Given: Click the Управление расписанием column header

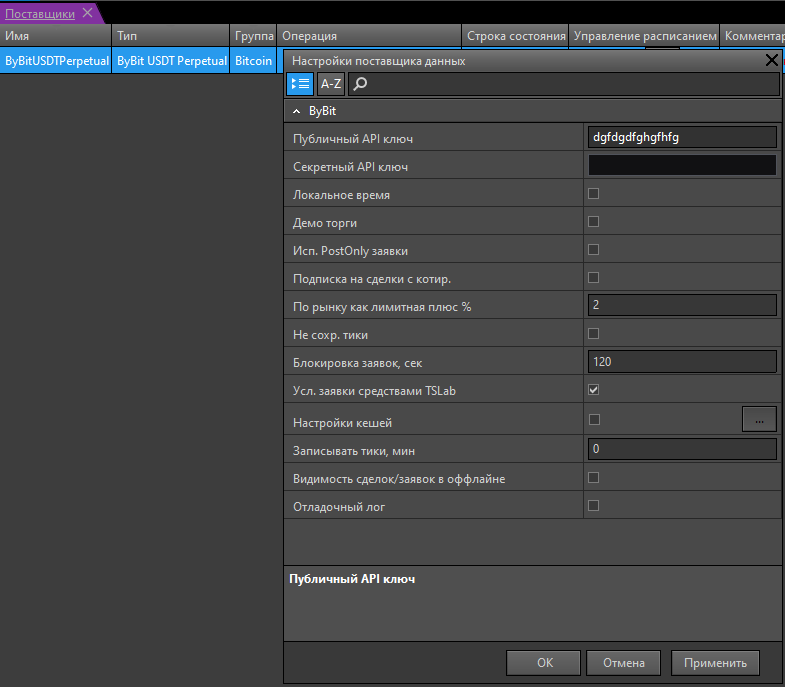Looking at the screenshot, I should click(644, 36).
